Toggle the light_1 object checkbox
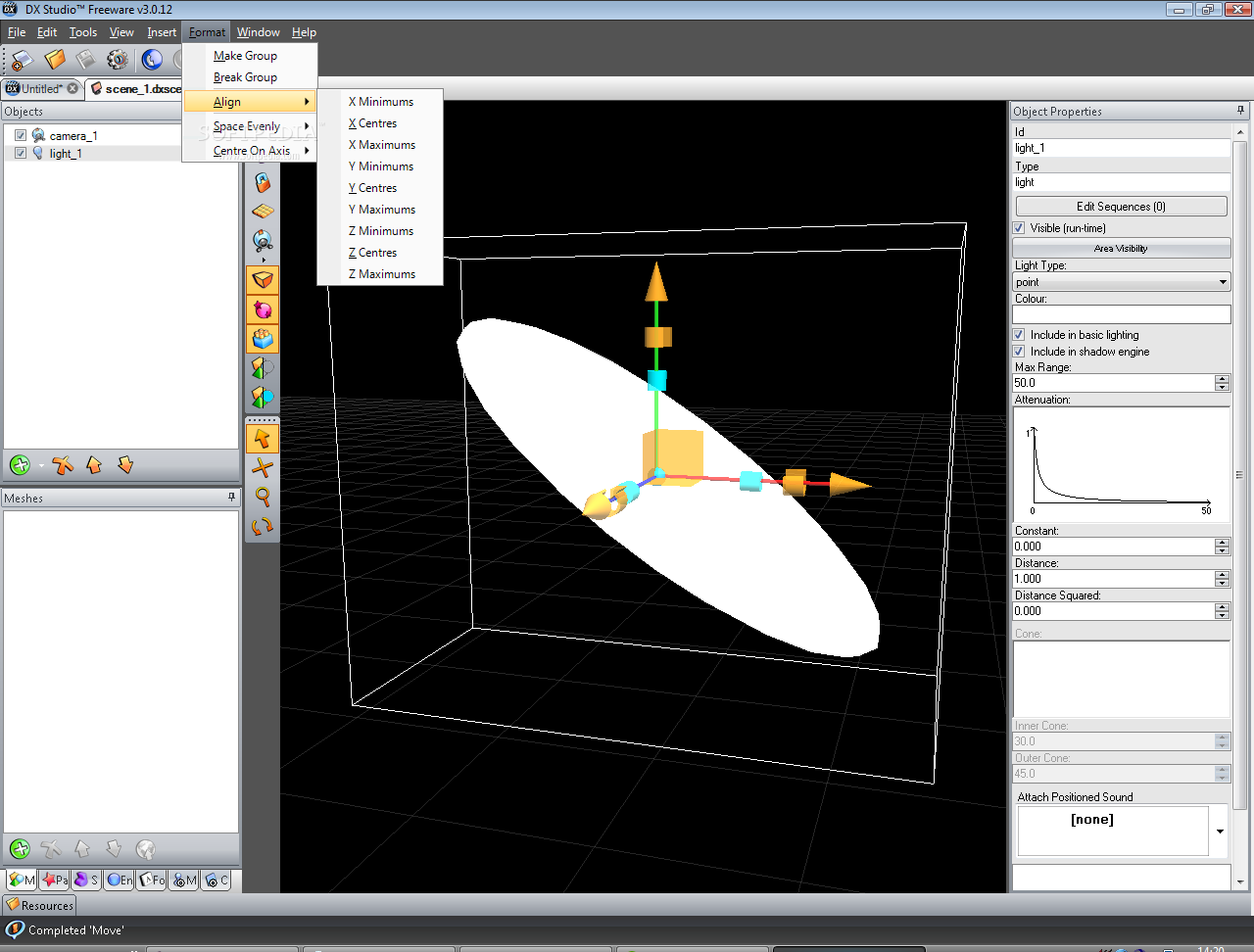The height and width of the screenshot is (952, 1254). pyautogui.click(x=21, y=153)
